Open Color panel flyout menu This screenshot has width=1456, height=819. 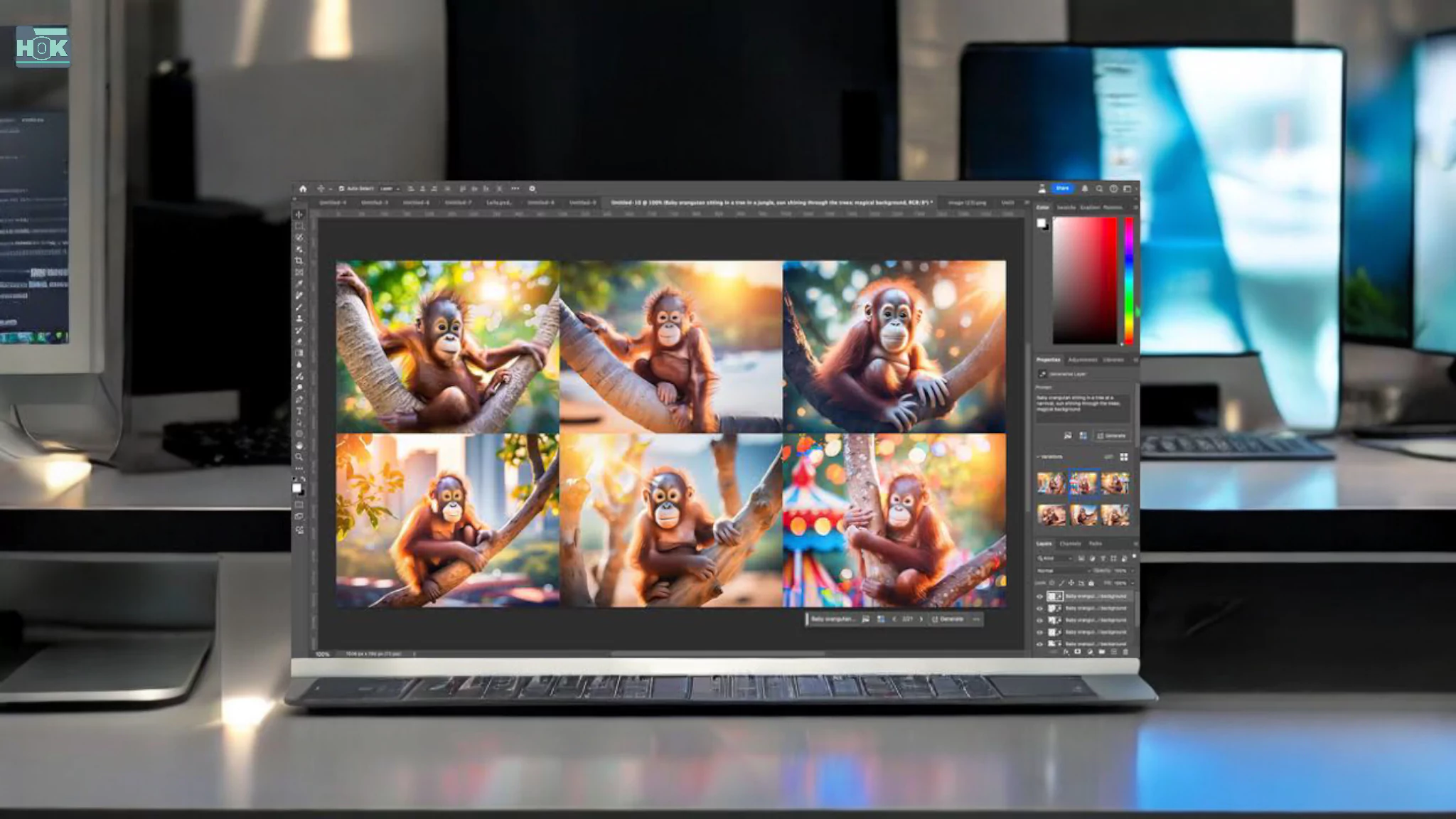[x=1135, y=208]
